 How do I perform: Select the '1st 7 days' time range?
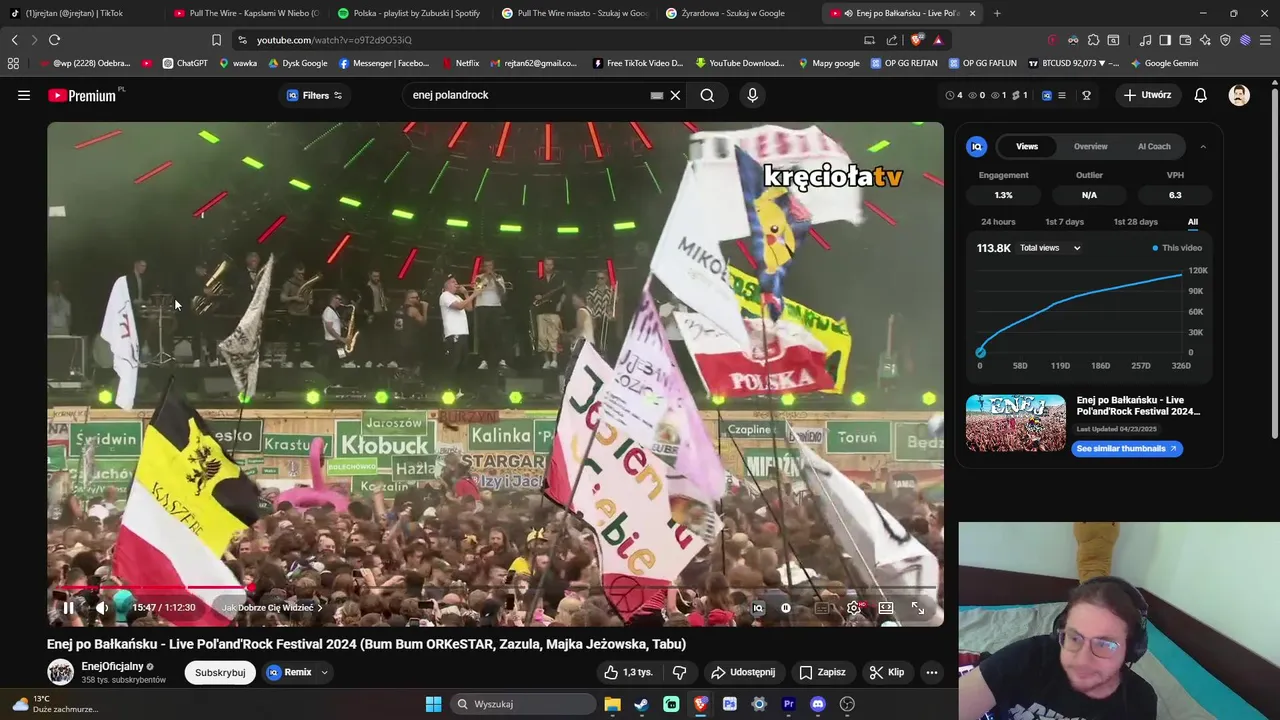tap(1064, 222)
